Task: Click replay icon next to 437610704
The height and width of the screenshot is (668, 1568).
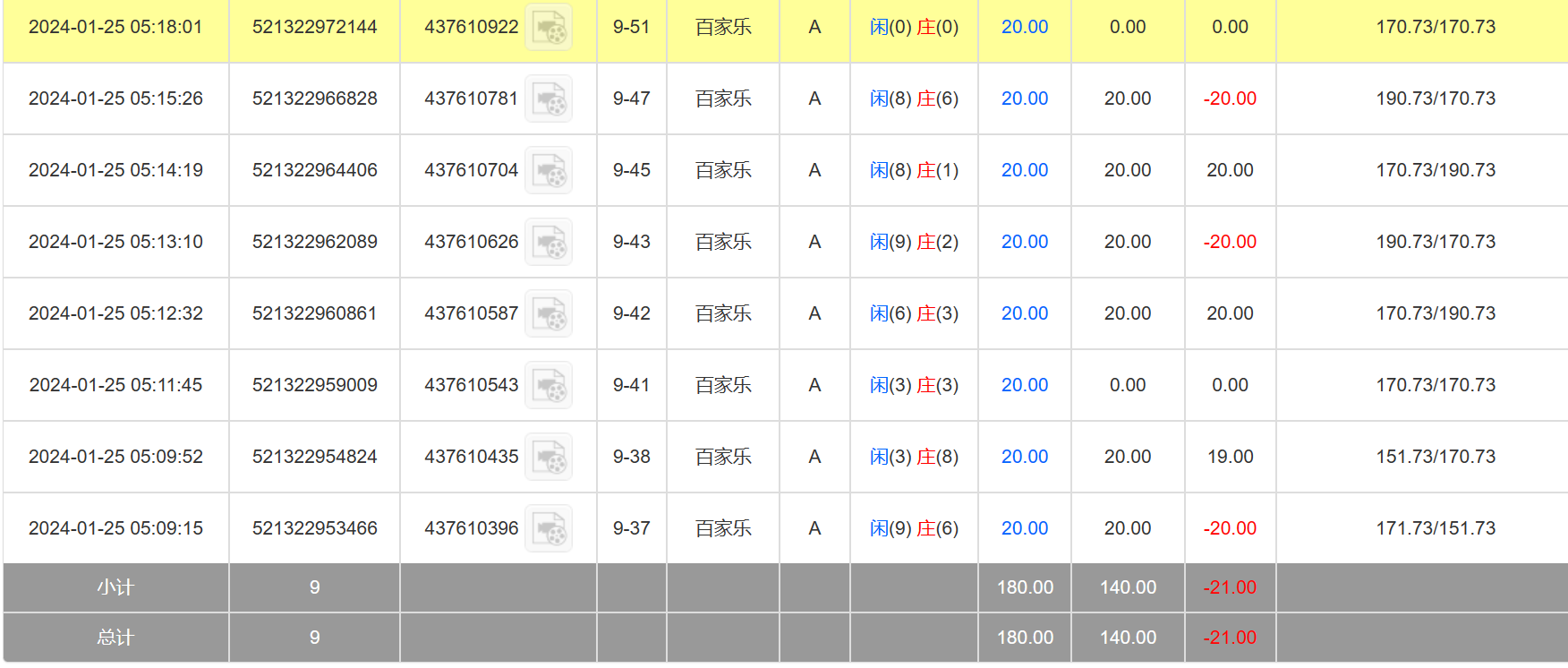Action: pyautogui.click(x=549, y=171)
